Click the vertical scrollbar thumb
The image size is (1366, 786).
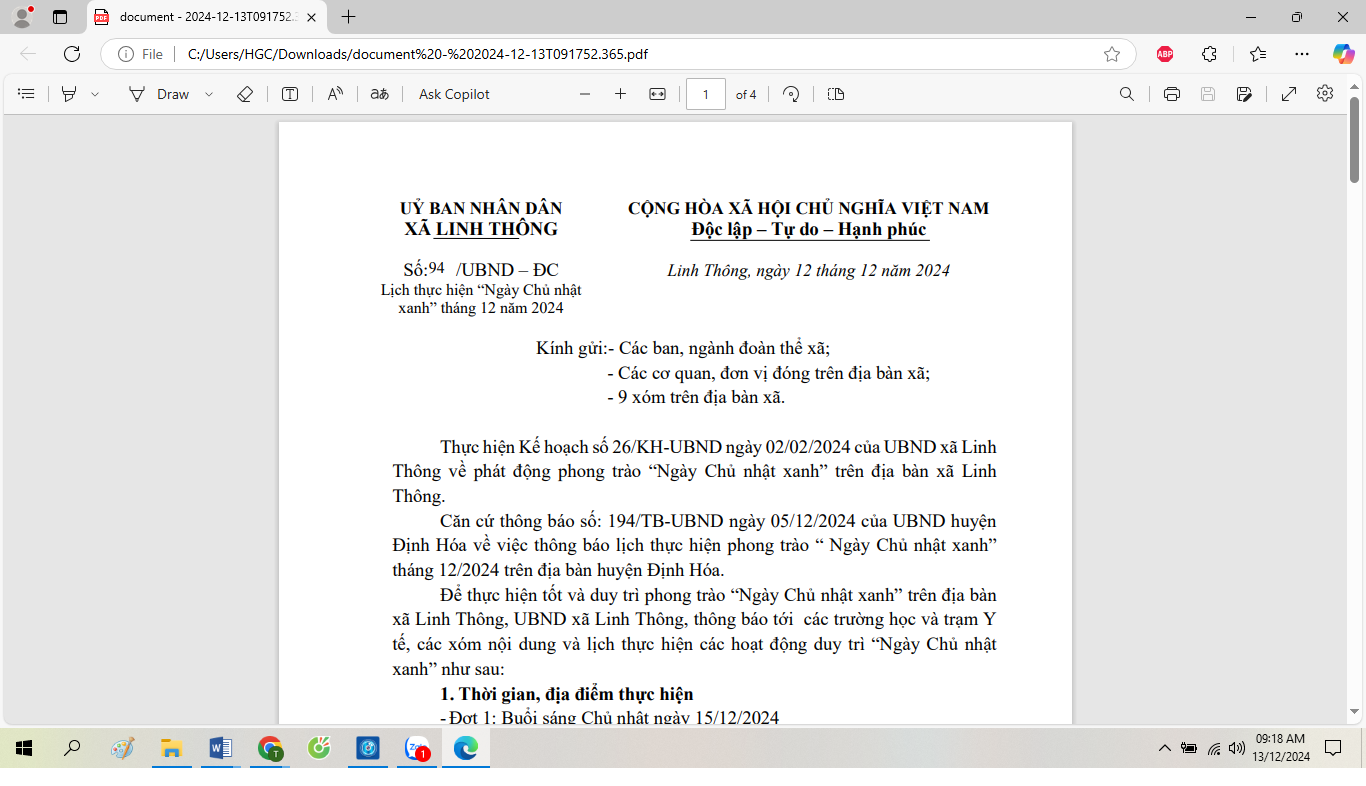(1355, 139)
